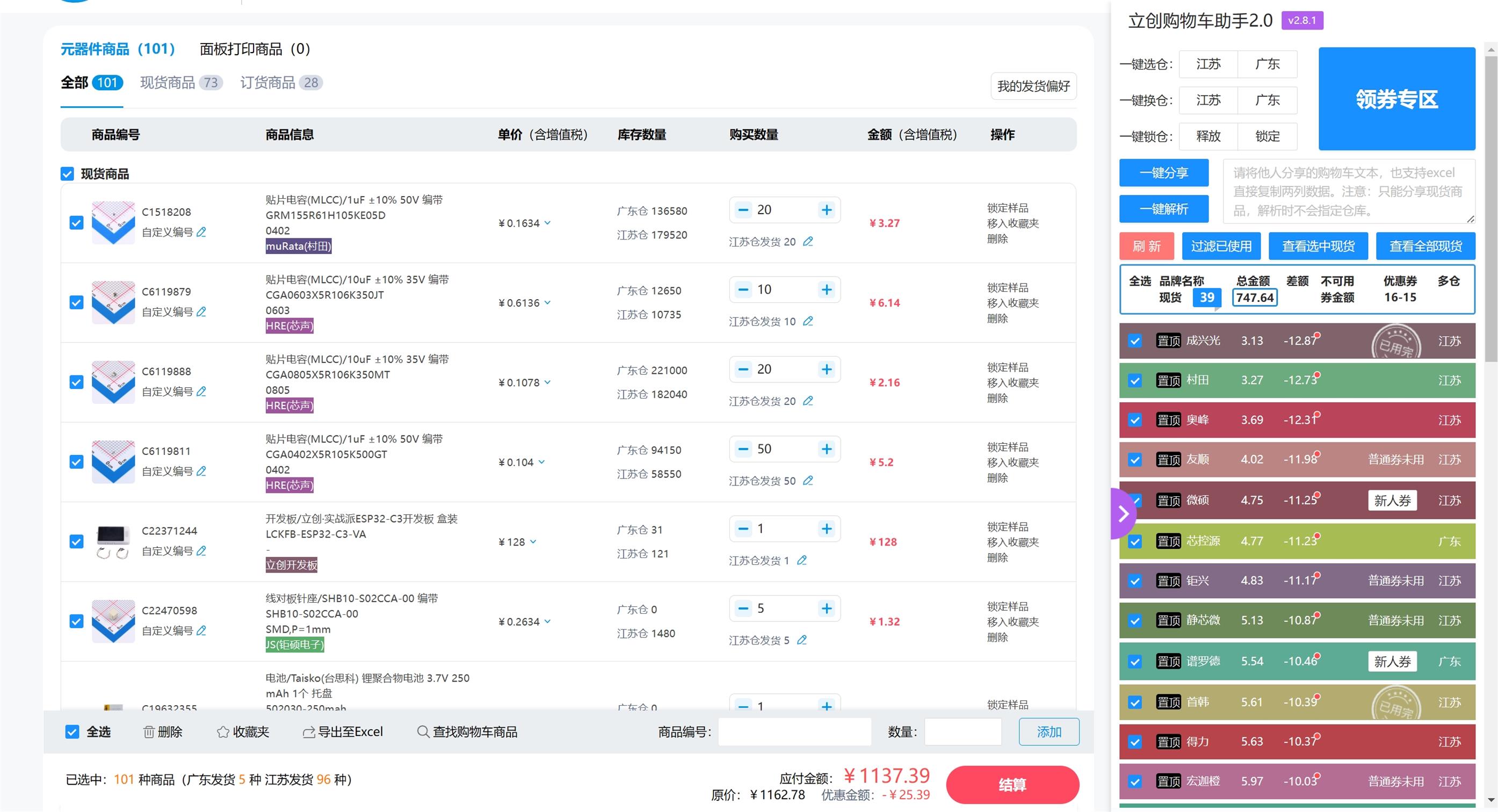
Task: Uncheck item C22371244 checkbox
Action: click(76, 541)
